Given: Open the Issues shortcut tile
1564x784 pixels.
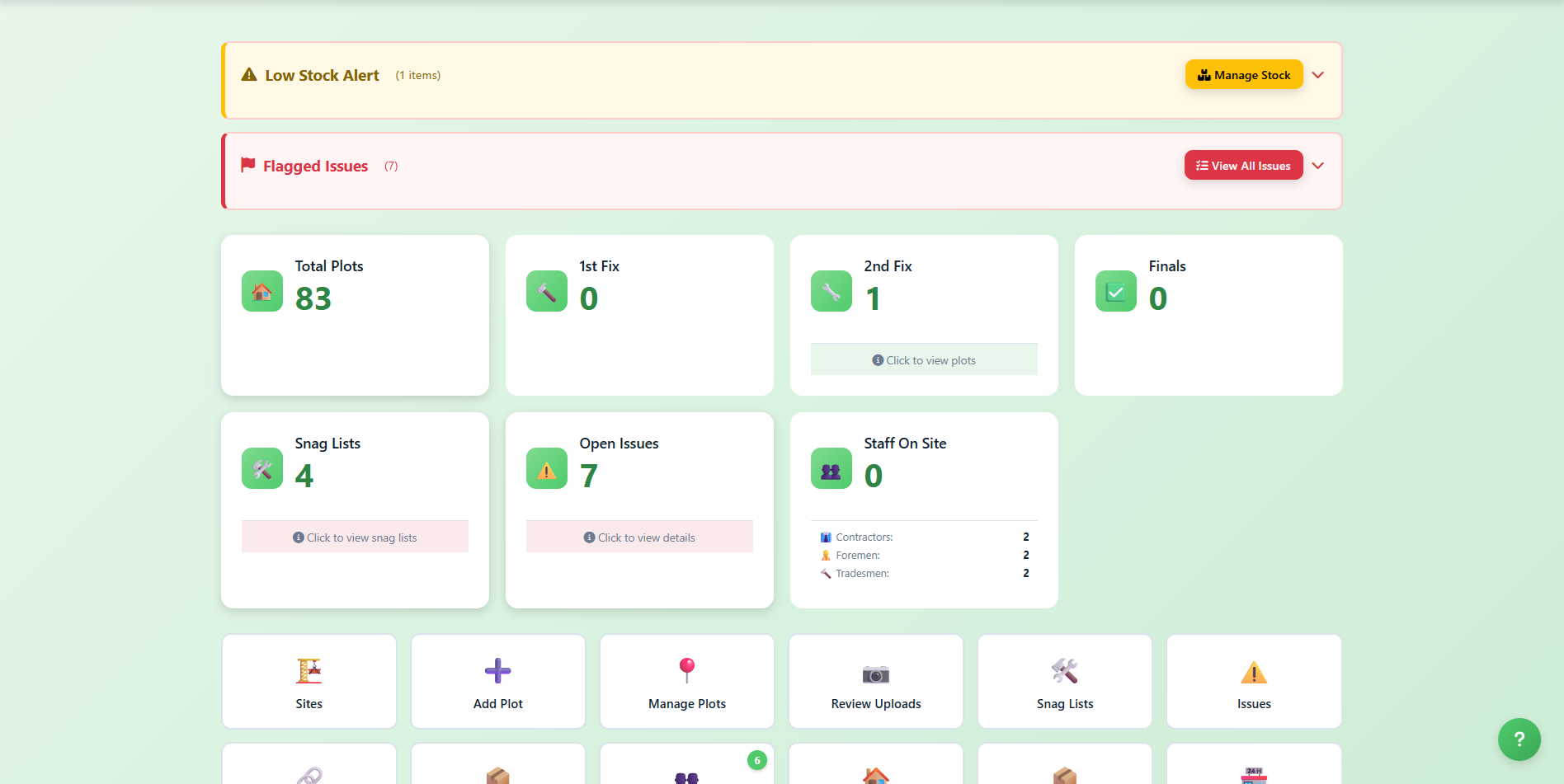Looking at the screenshot, I should [x=1254, y=682].
